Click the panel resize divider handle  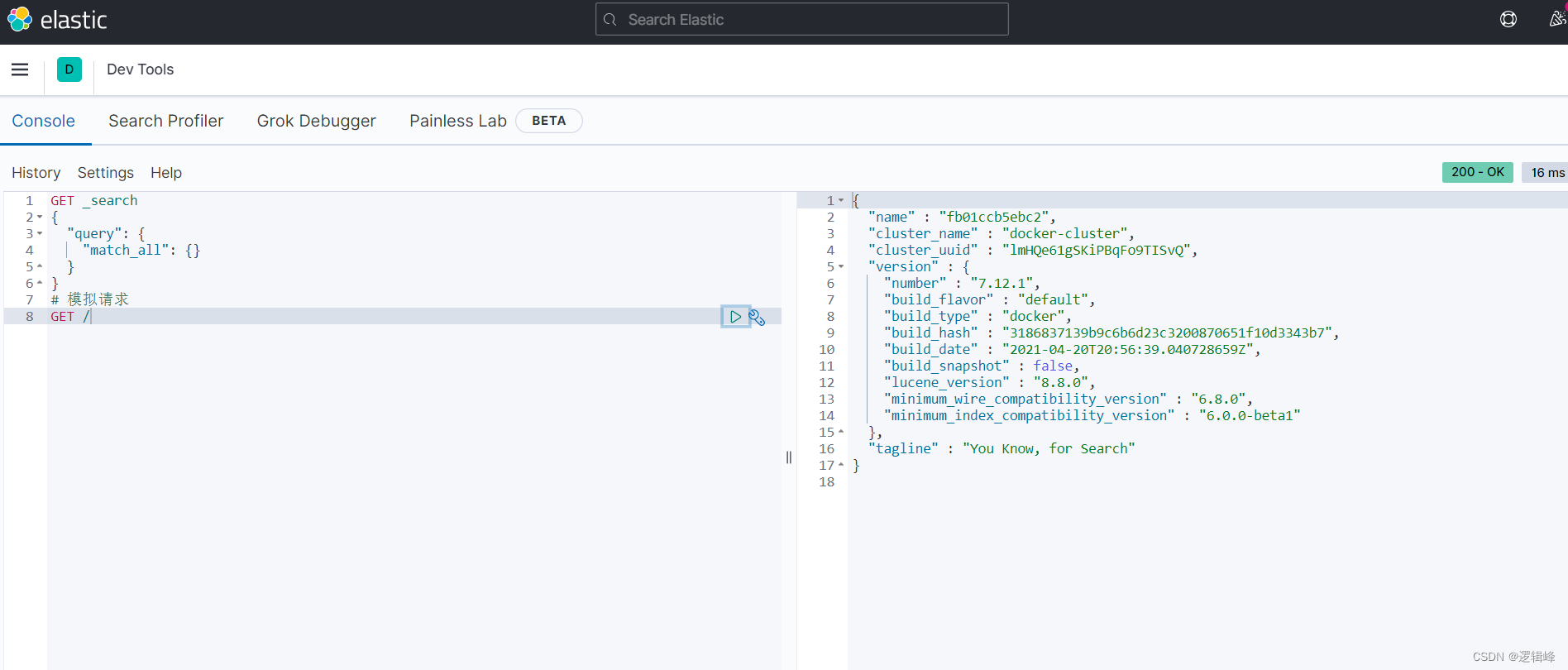tap(789, 457)
